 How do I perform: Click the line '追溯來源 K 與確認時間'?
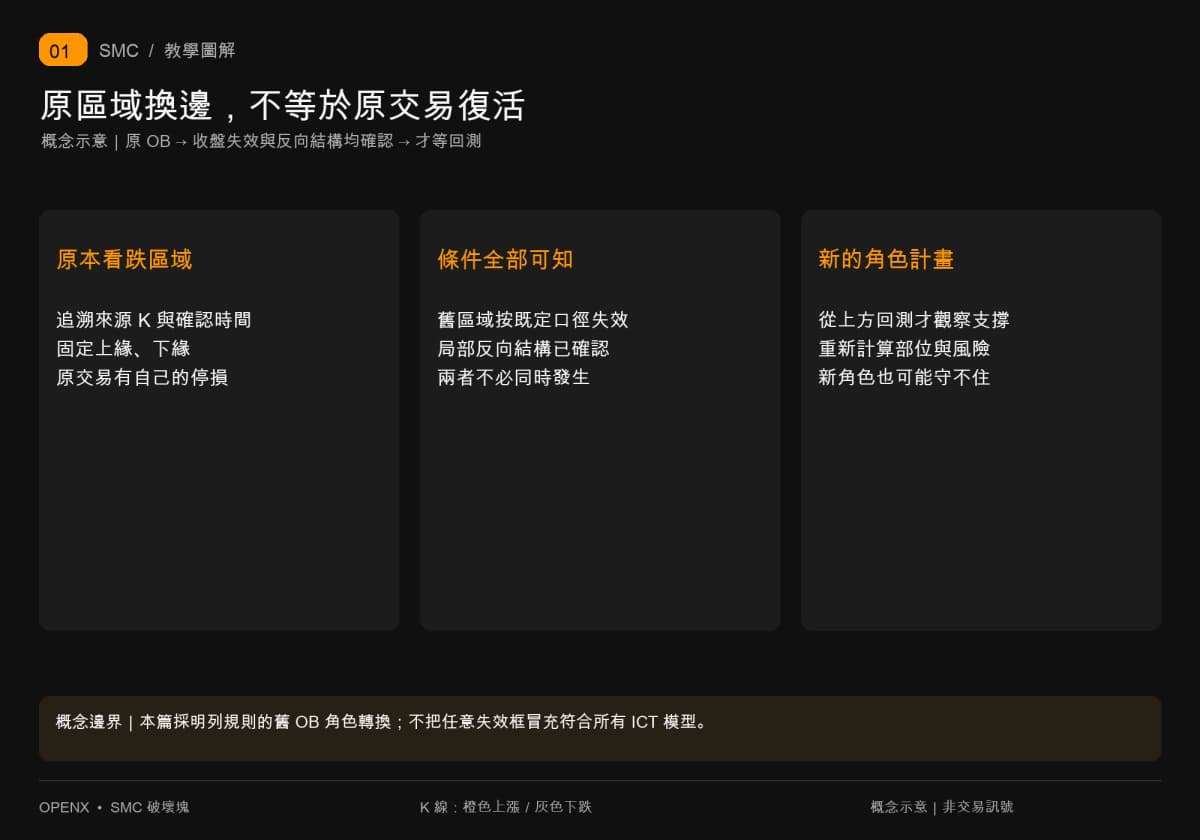[154, 320]
